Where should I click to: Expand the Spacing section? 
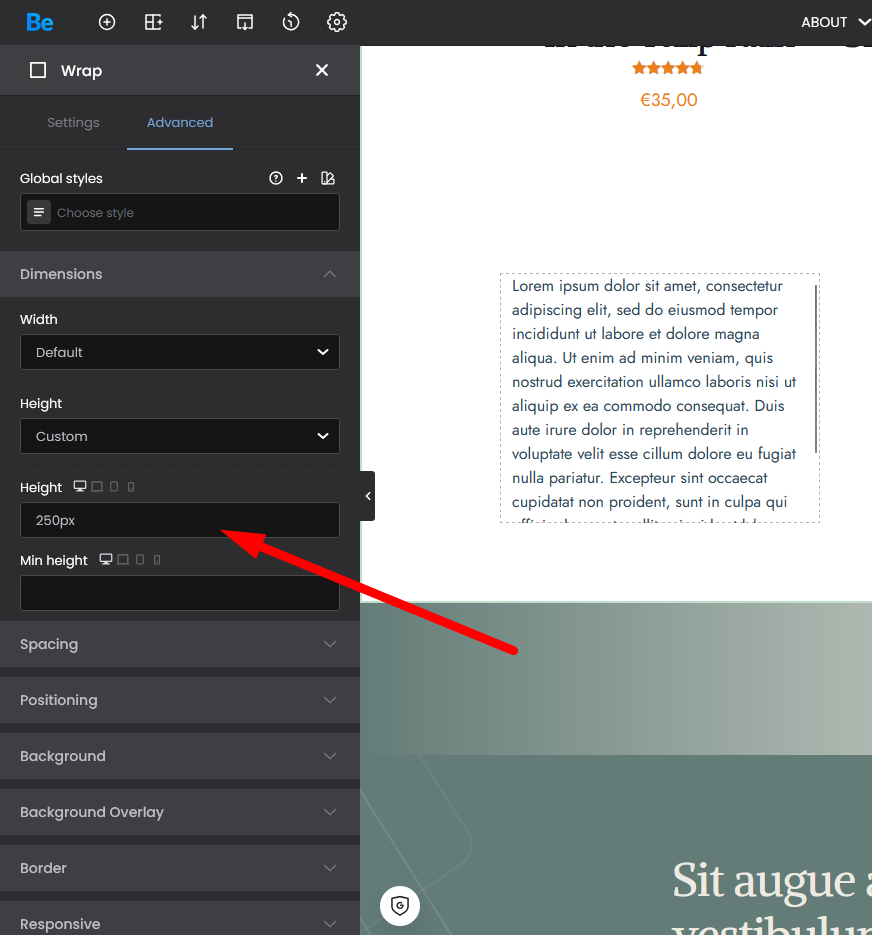click(x=180, y=644)
